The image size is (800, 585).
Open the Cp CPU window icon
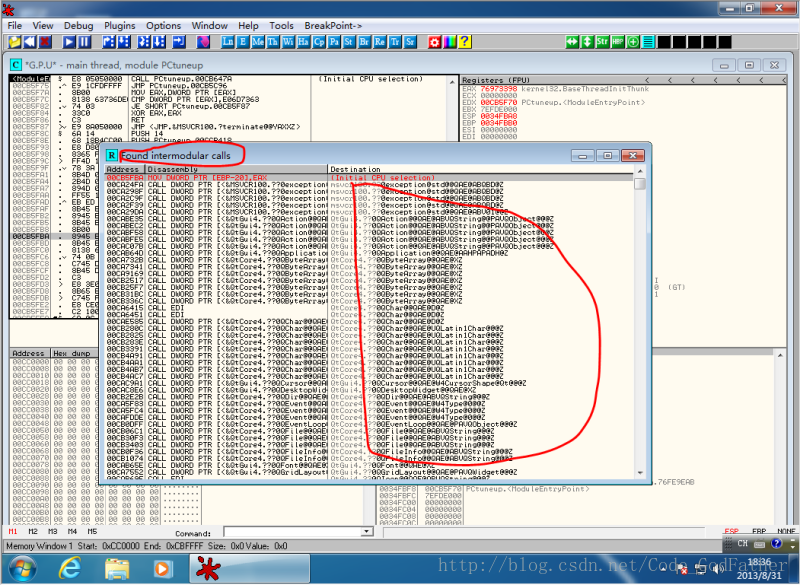[x=319, y=42]
